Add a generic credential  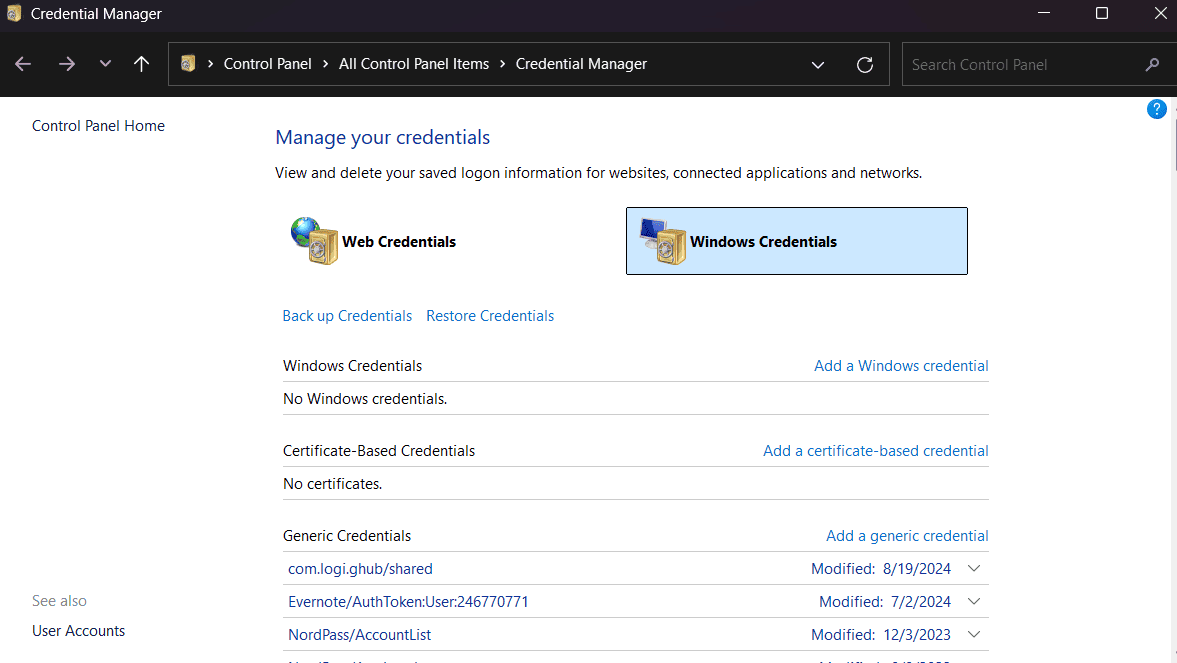(907, 536)
